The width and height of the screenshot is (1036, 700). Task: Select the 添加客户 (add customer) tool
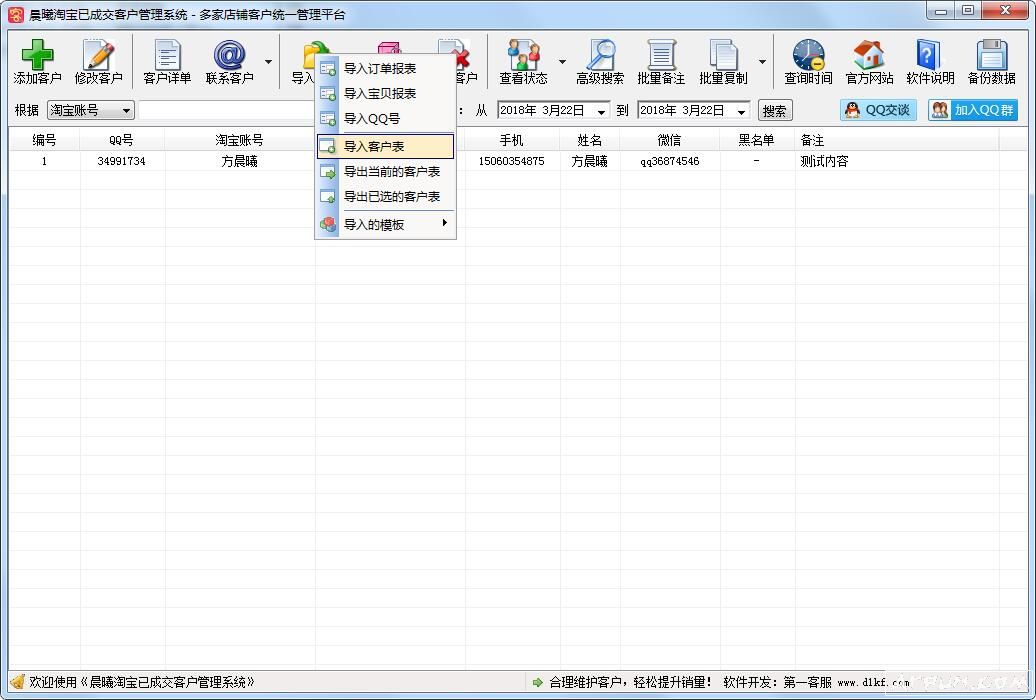(x=37, y=61)
